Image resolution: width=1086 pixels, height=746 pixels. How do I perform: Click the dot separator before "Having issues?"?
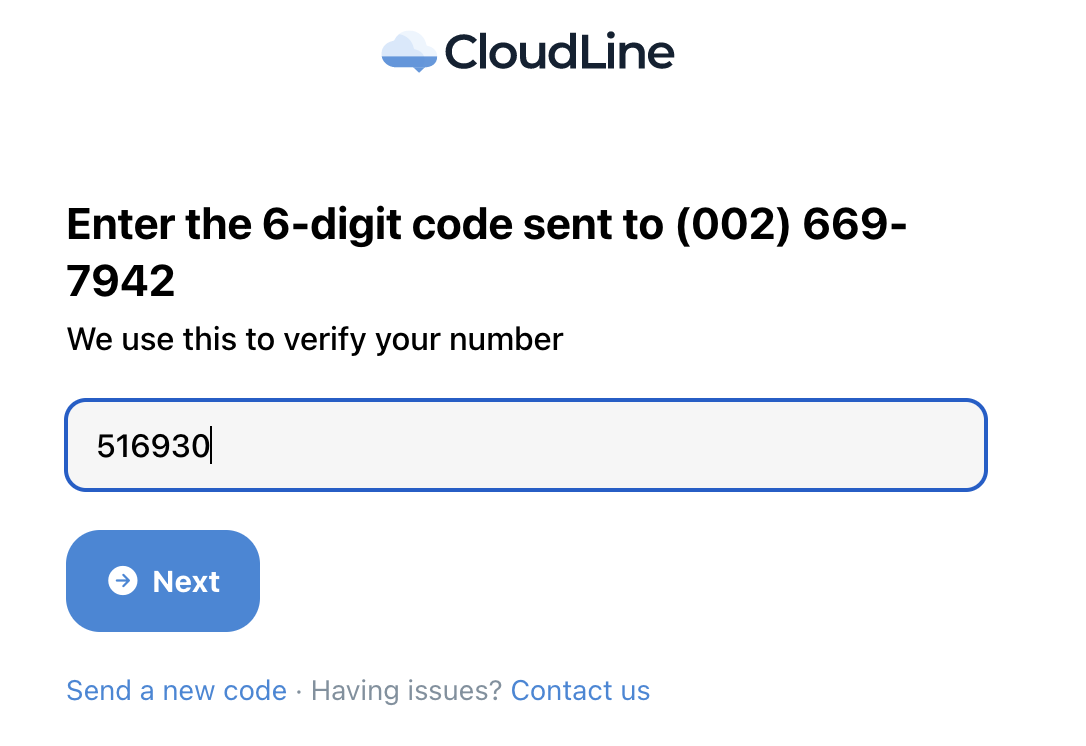pyautogui.click(x=299, y=691)
